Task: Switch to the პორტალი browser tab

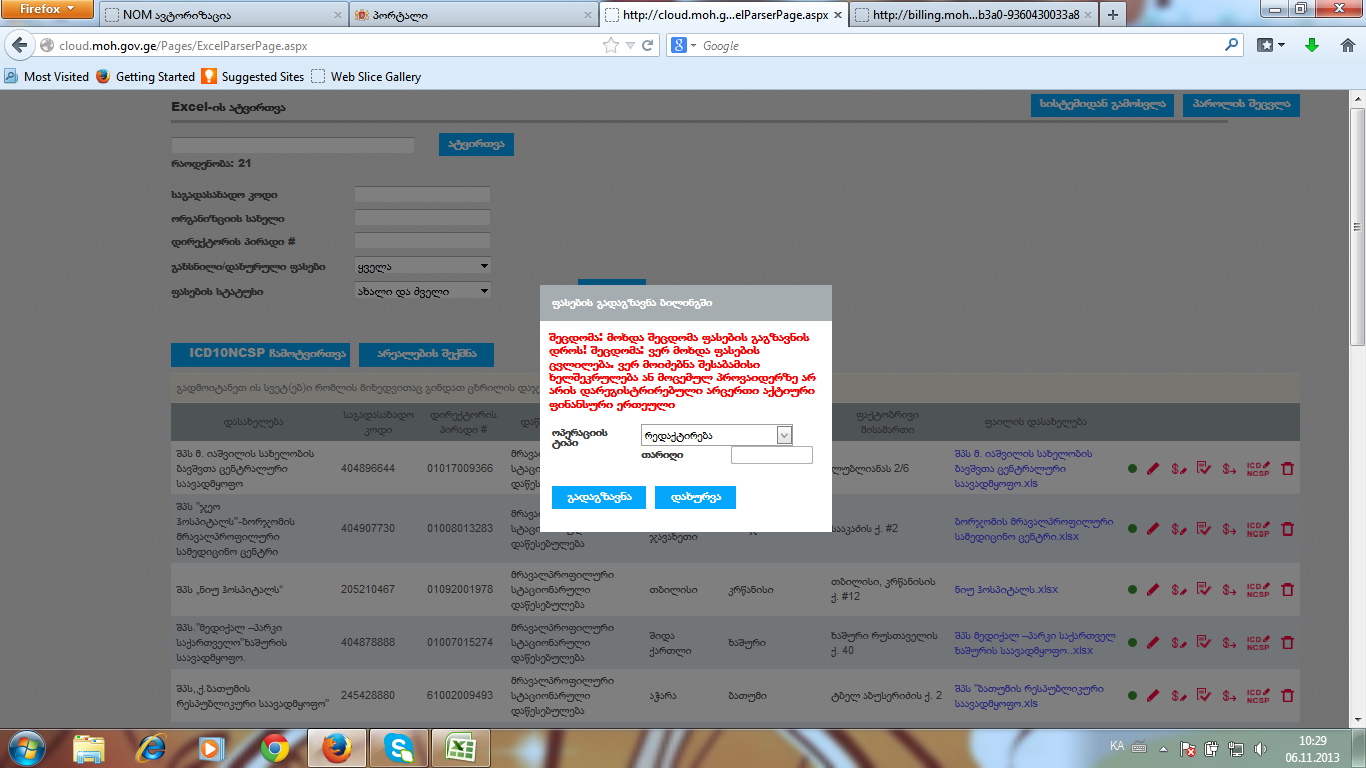Action: click(x=470, y=15)
